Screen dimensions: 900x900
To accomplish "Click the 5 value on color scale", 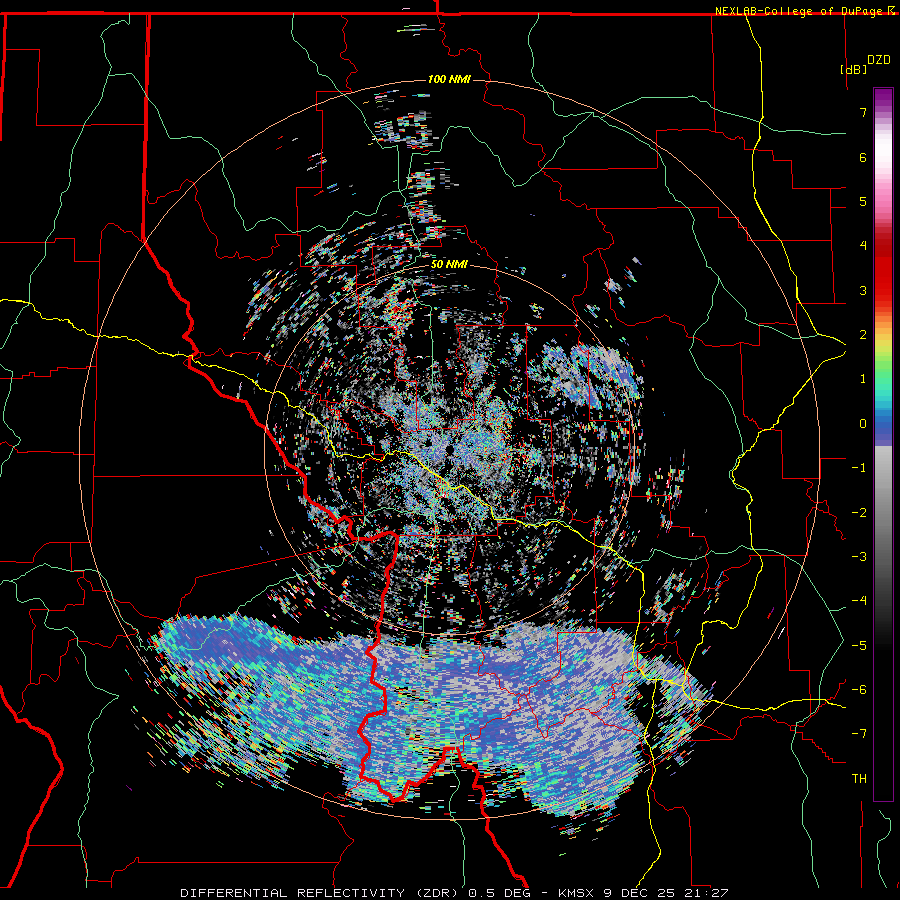I will (x=863, y=201).
